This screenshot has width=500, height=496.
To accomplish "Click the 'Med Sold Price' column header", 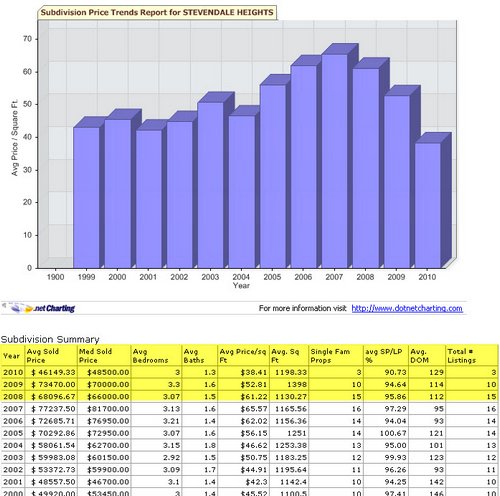I will (x=104, y=356).
